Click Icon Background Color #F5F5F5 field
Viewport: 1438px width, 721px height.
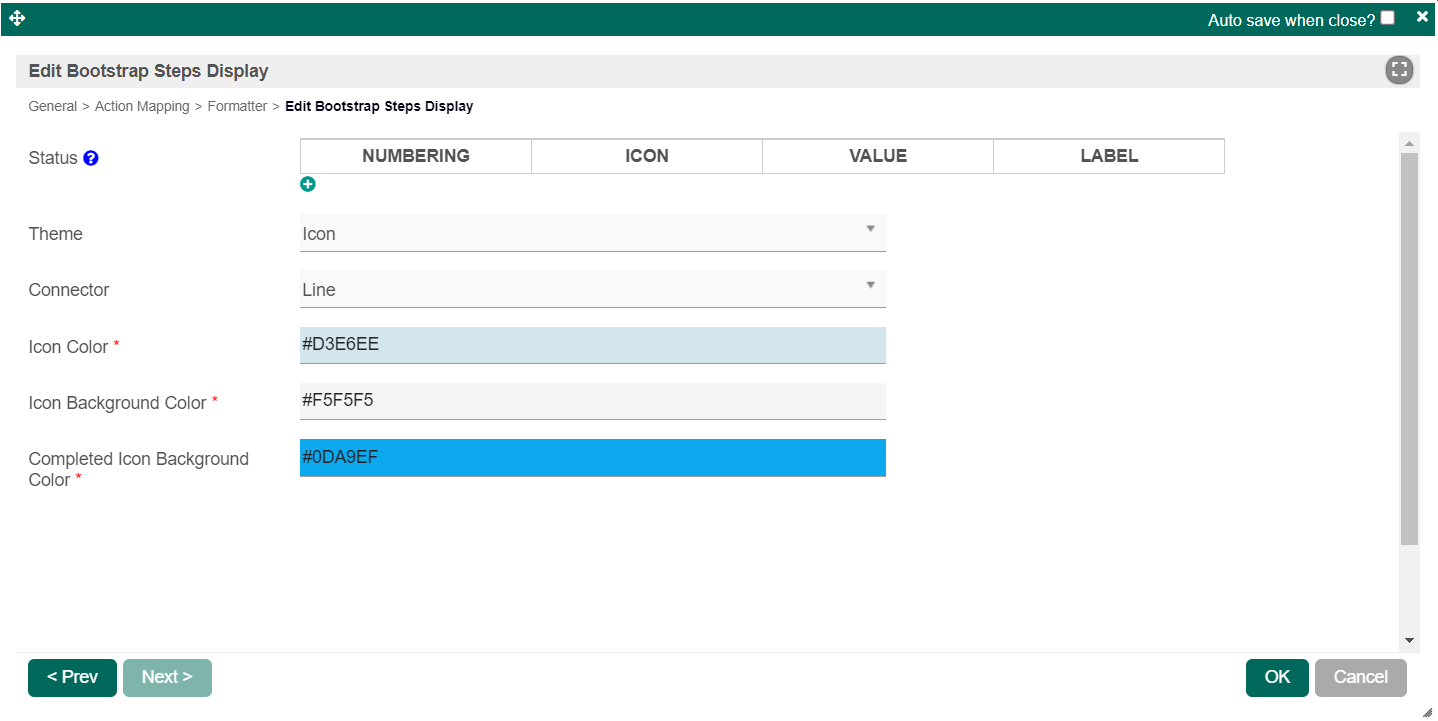click(592, 401)
